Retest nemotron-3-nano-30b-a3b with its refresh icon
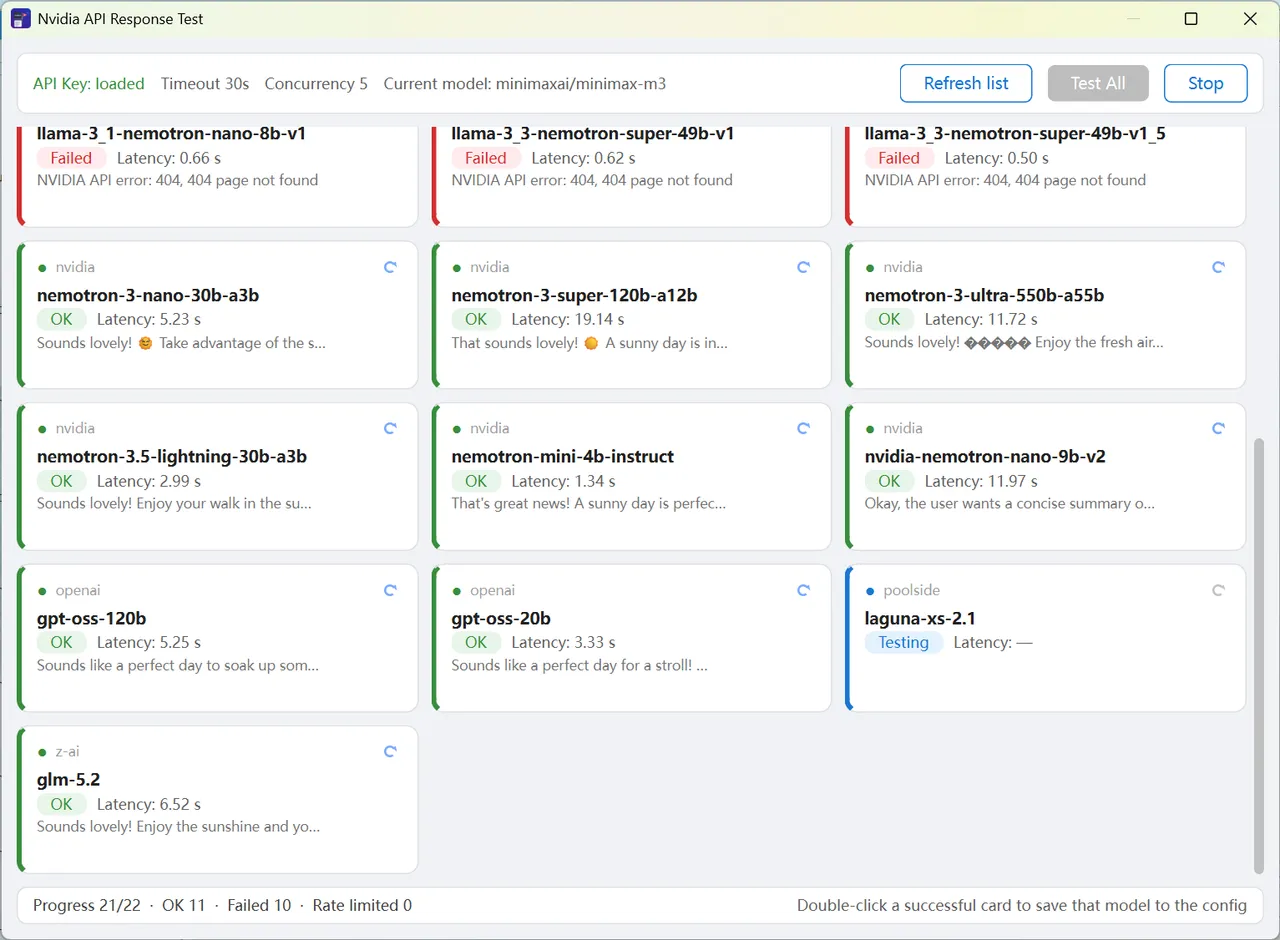 click(391, 267)
